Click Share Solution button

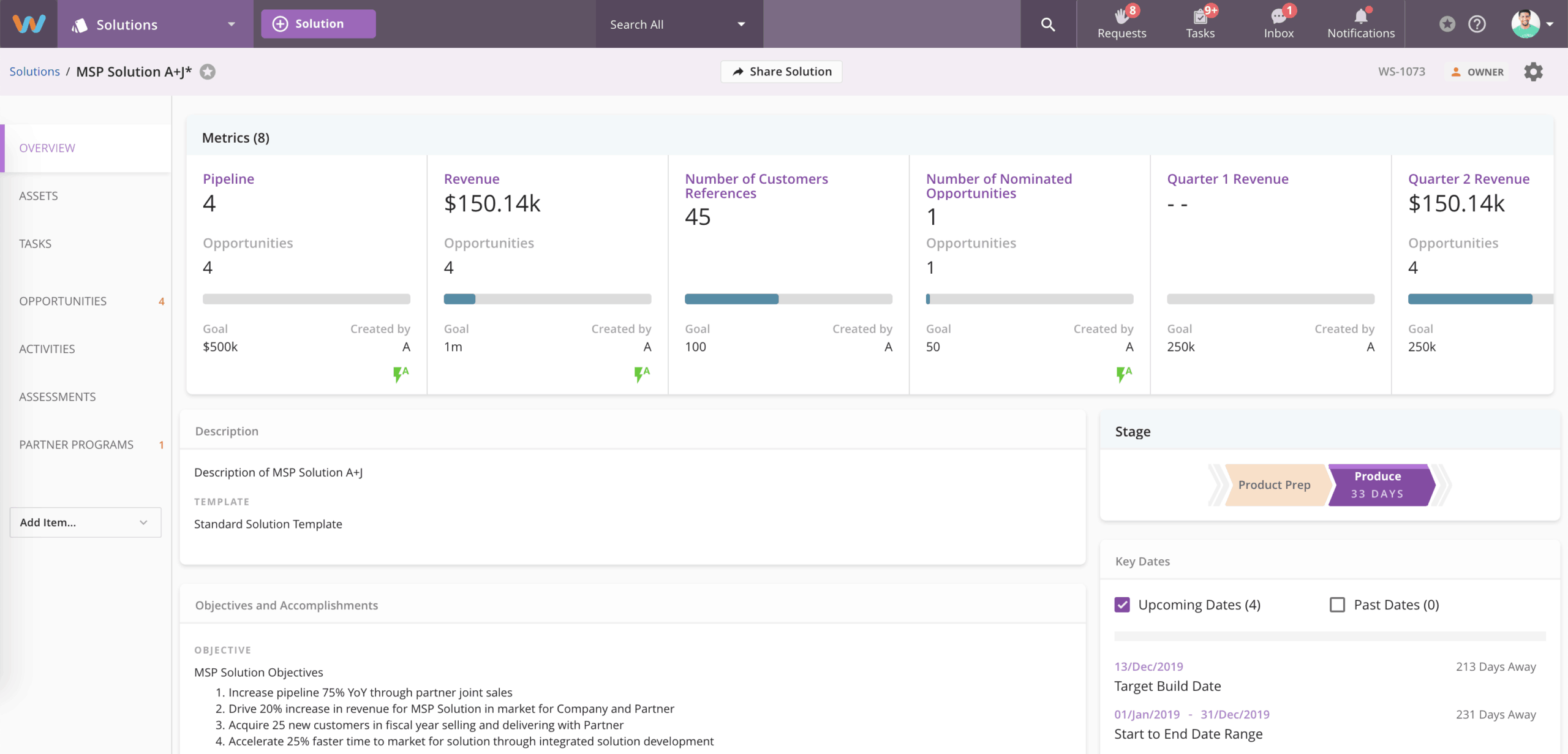tap(781, 72)
